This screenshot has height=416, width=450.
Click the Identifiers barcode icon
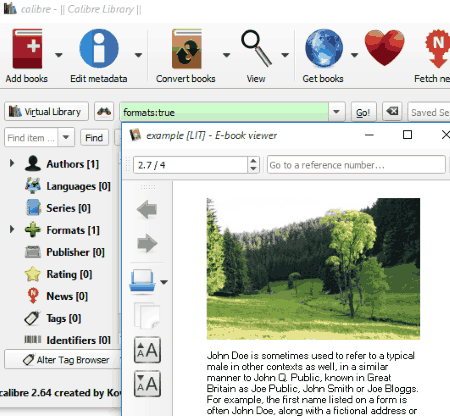click(33, 340)
